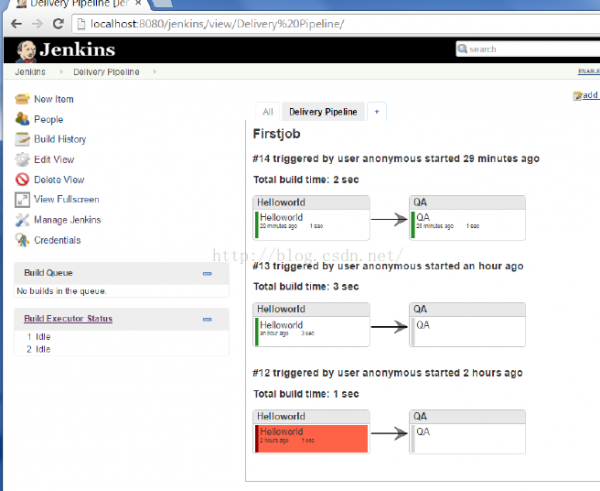Open the Credentials link
This screenshot has height=491, width=600.
tap(57, 240)
